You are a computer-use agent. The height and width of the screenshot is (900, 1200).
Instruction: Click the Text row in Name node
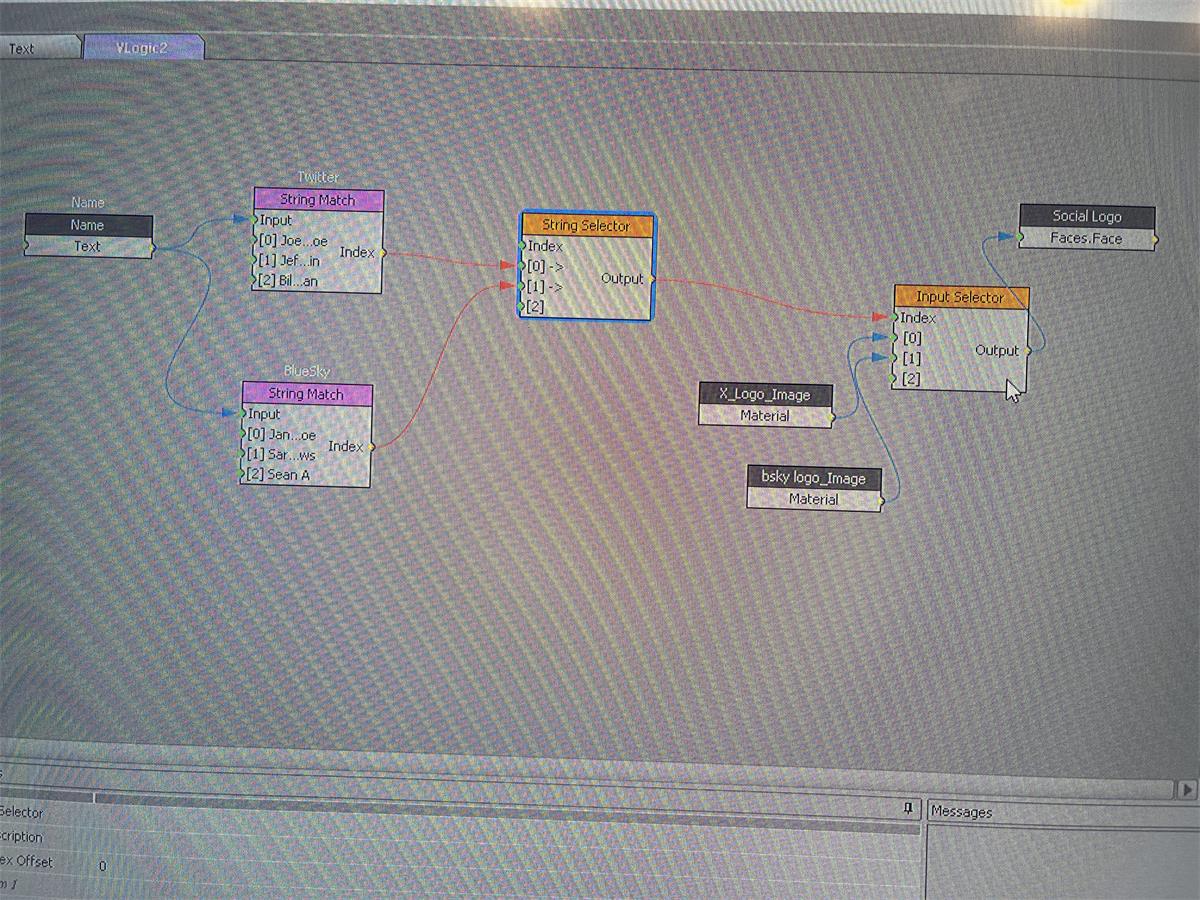tap(88, 246)
